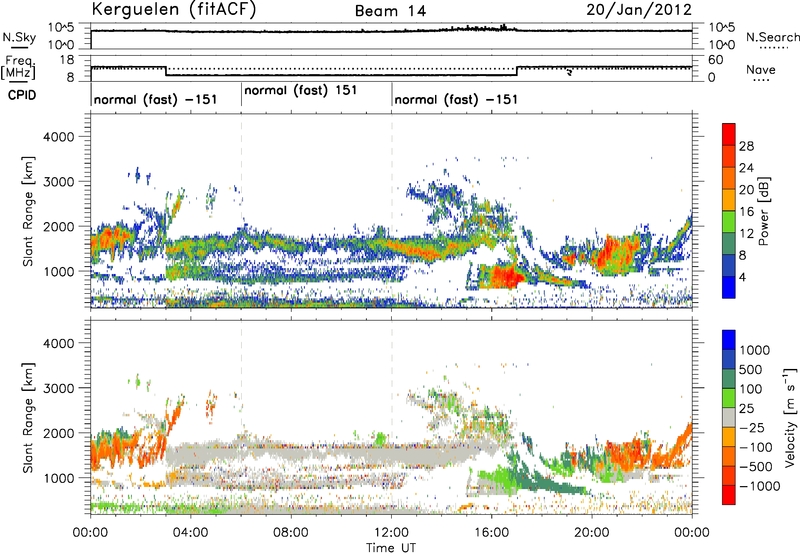
Task: Click the 20/Jan/2012 date label
Action: pos(639,10)
